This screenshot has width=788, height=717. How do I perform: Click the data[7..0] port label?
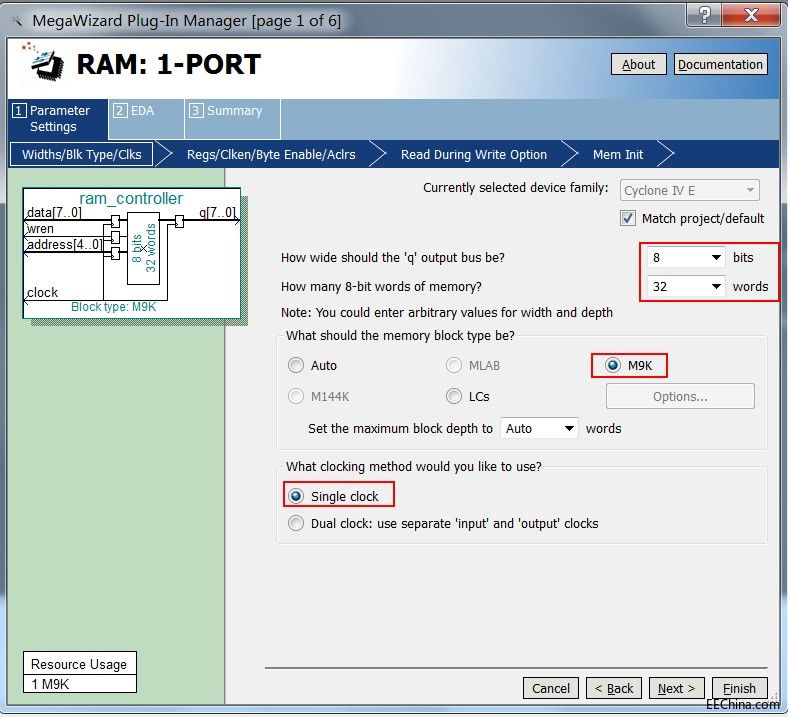(x=54, y=213)
